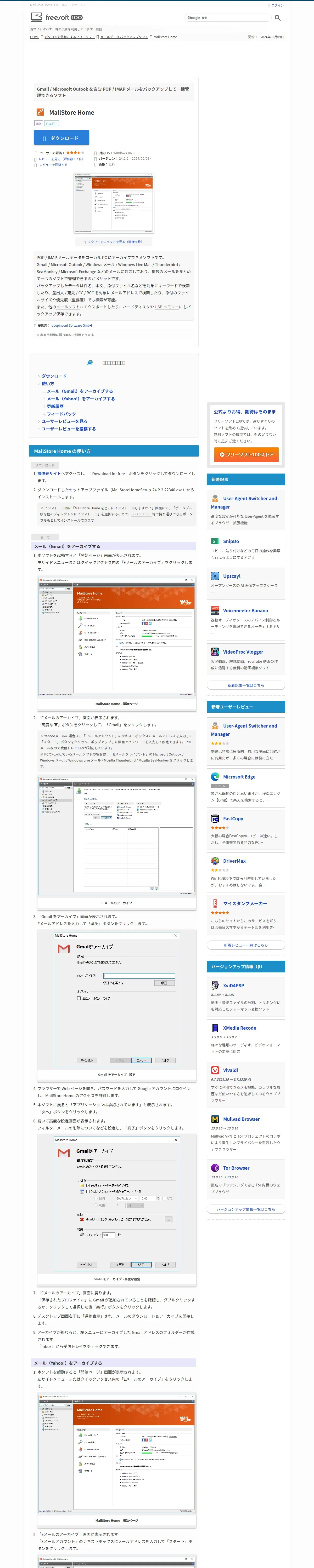Open the FastCopy review title
The width and height of the screenshot is (314, 1568).
pos(233,819)
